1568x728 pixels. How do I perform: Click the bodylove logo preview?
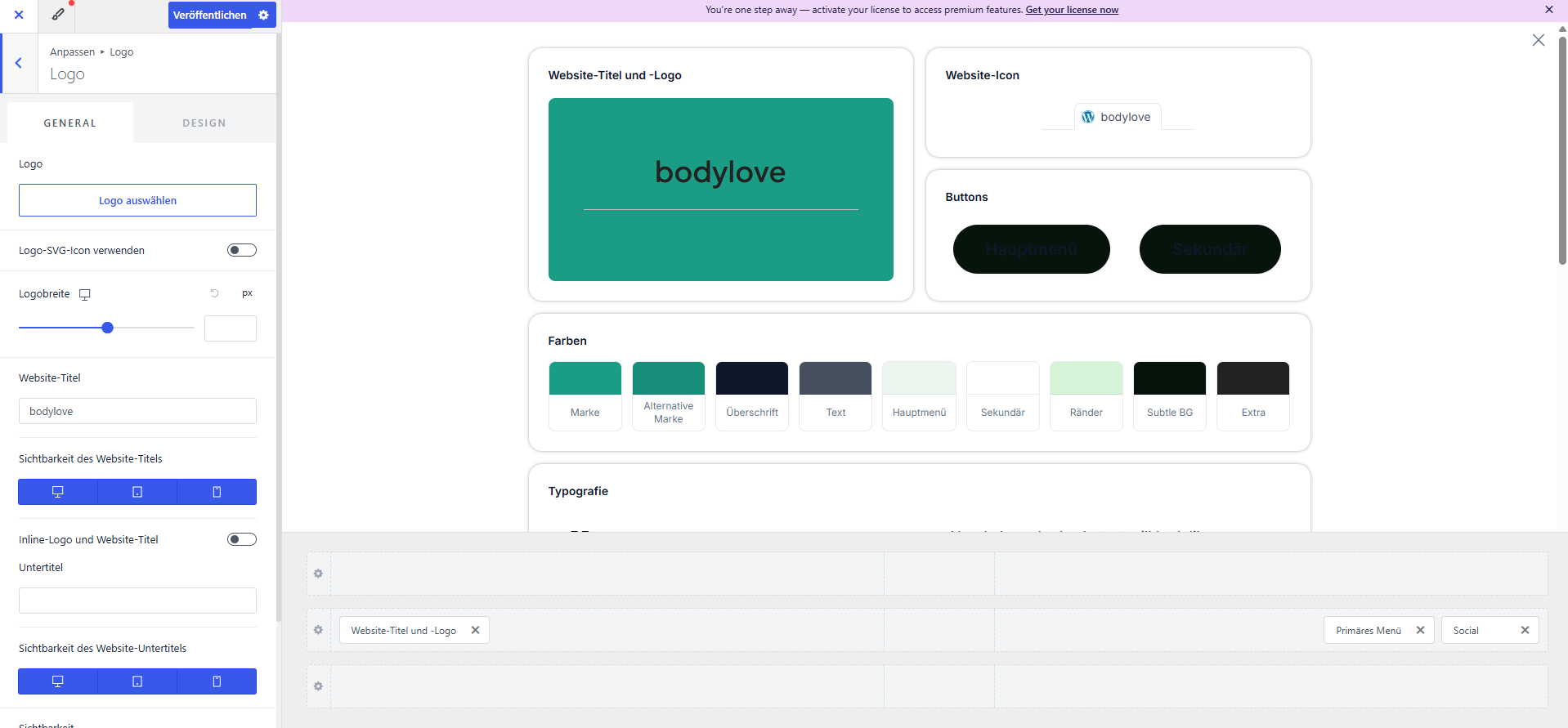(x=721, y=190)
